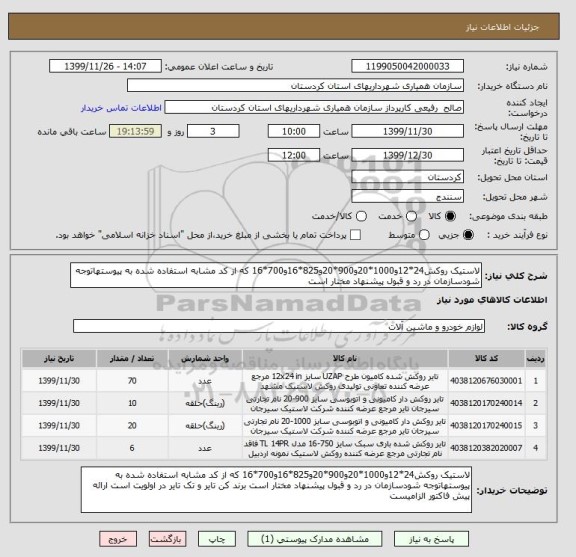Click unit عدد in row 4

click(x=205, y=448)
